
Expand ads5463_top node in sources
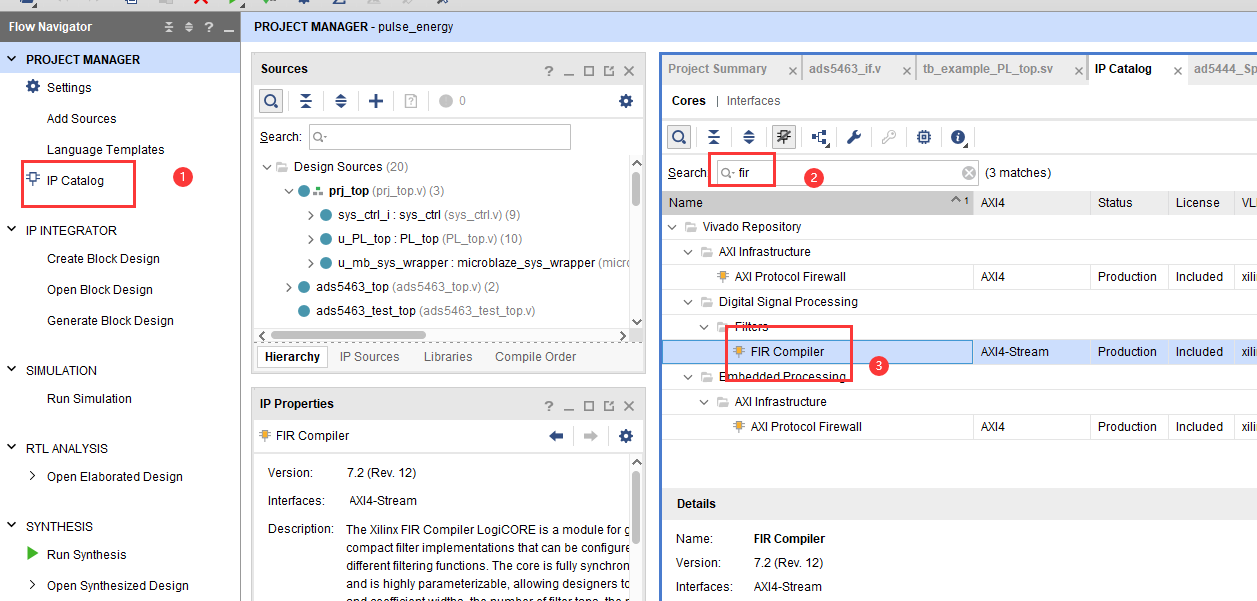tap(289, 287)
